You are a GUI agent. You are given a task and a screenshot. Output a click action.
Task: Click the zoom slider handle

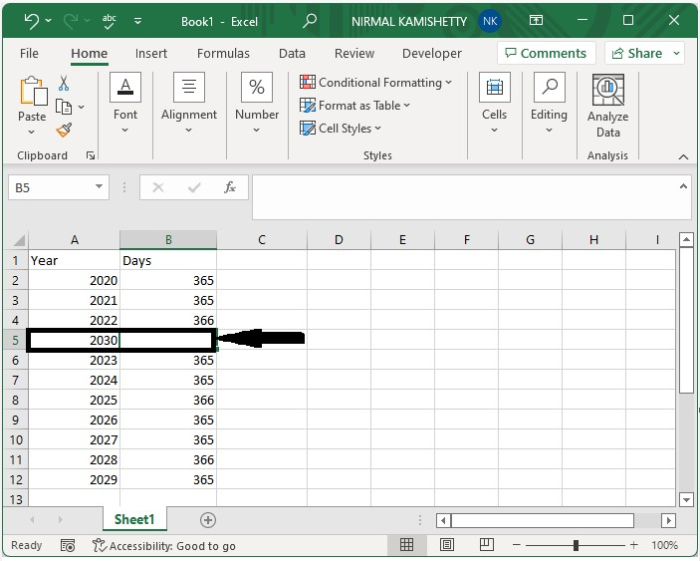point(576,545)
